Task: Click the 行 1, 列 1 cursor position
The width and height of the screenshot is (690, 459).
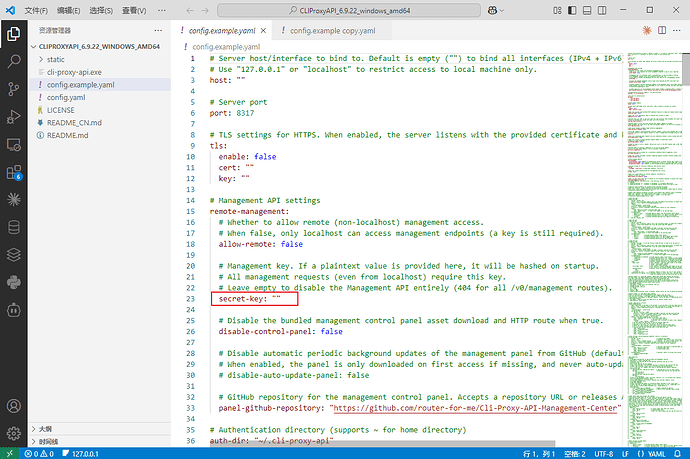Action: pyautogui.click(x=539, y=454)
